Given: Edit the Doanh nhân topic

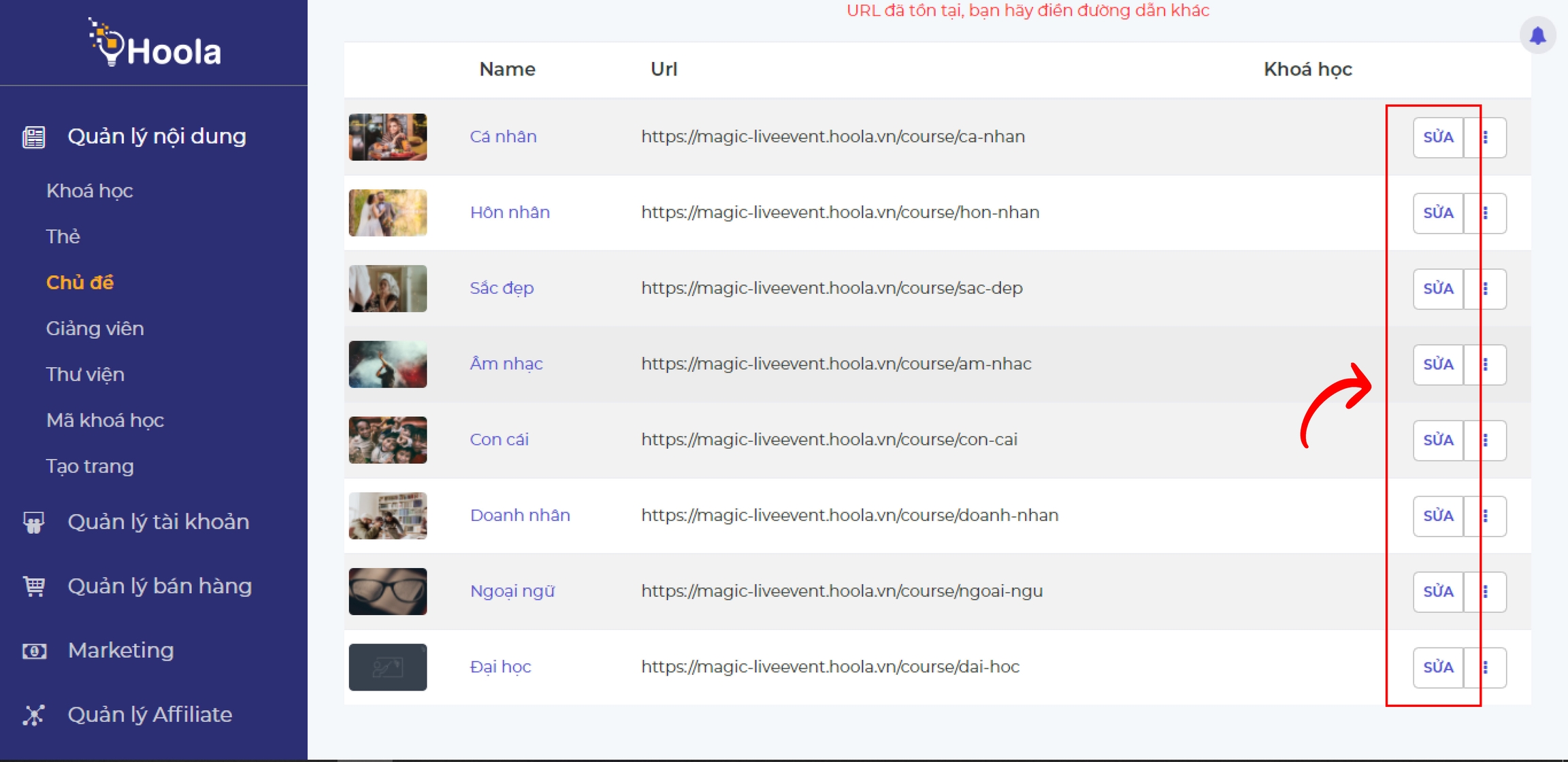Looking at the screenshot, I should click(1438, 516).
